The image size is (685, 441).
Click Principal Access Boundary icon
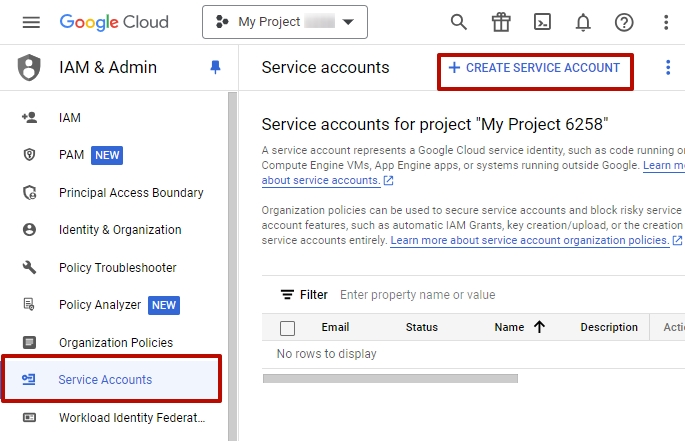tap(29, 192)
